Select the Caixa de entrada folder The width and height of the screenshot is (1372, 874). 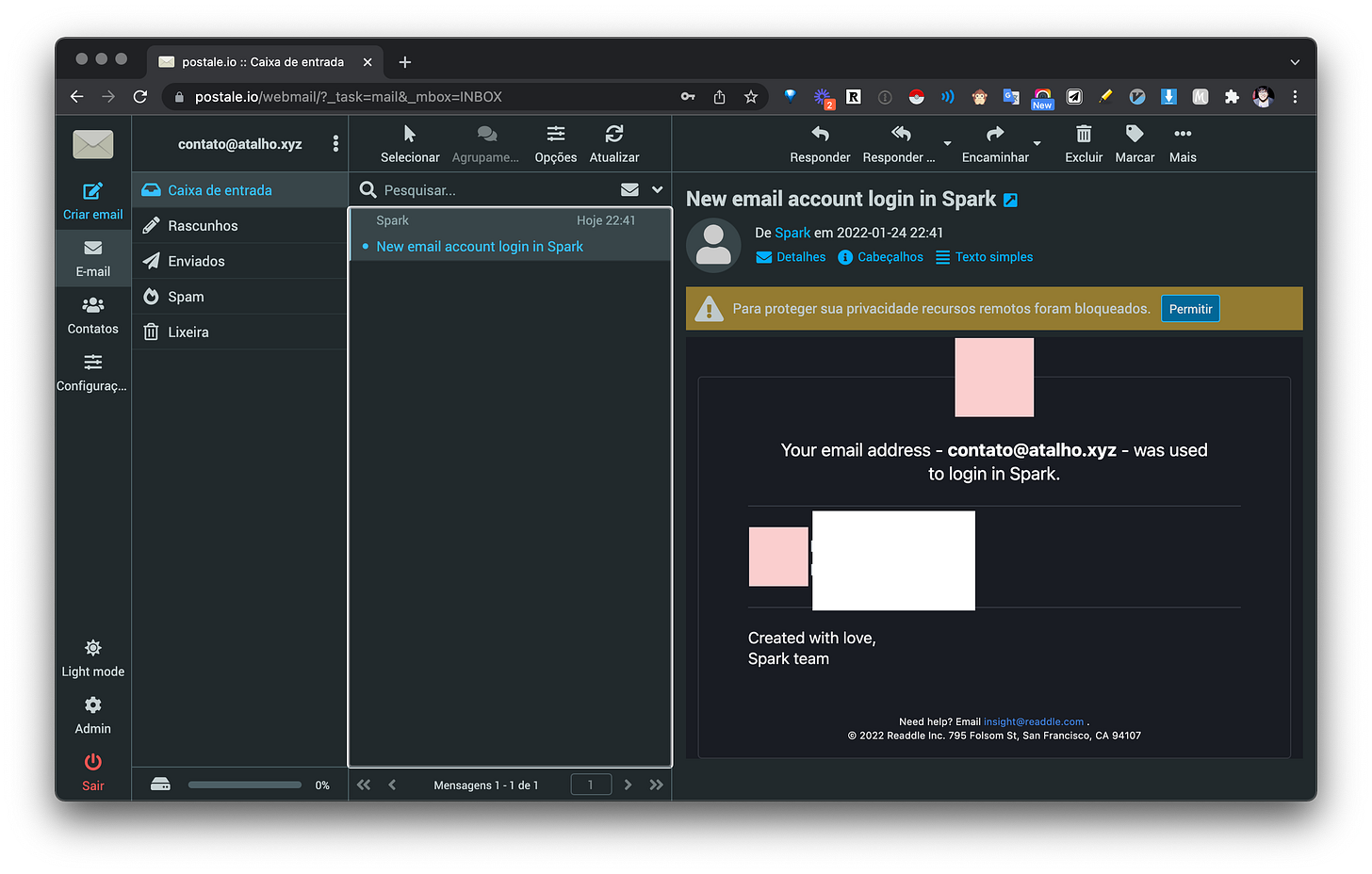pos(239,190)
